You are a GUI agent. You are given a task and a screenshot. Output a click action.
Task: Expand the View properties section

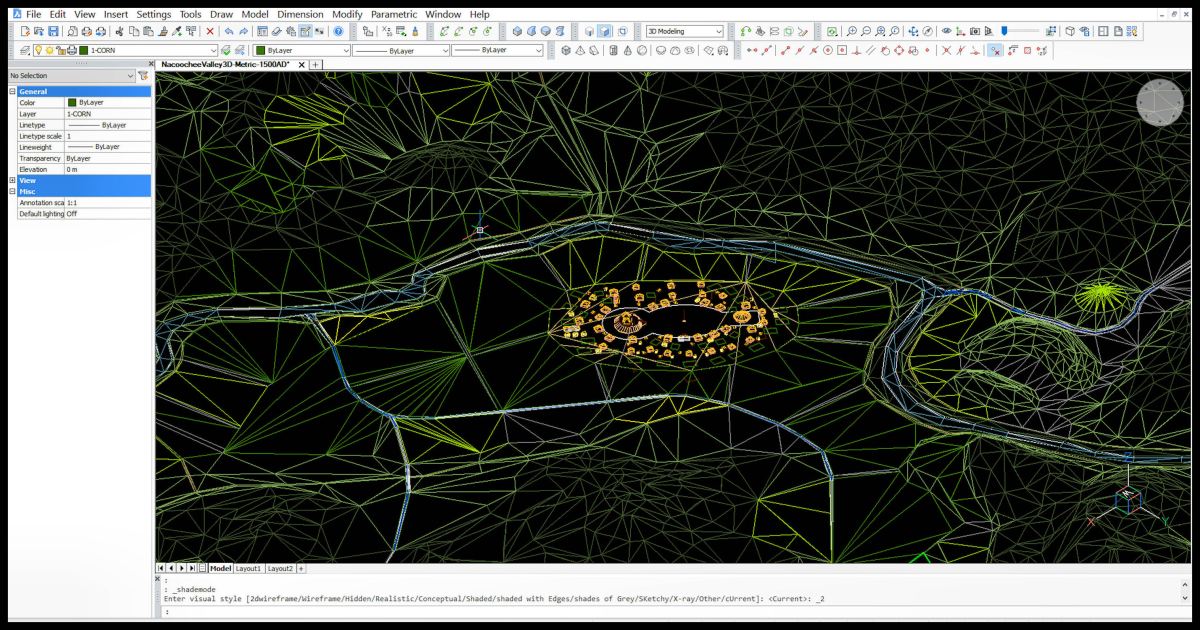pos(13,180)
